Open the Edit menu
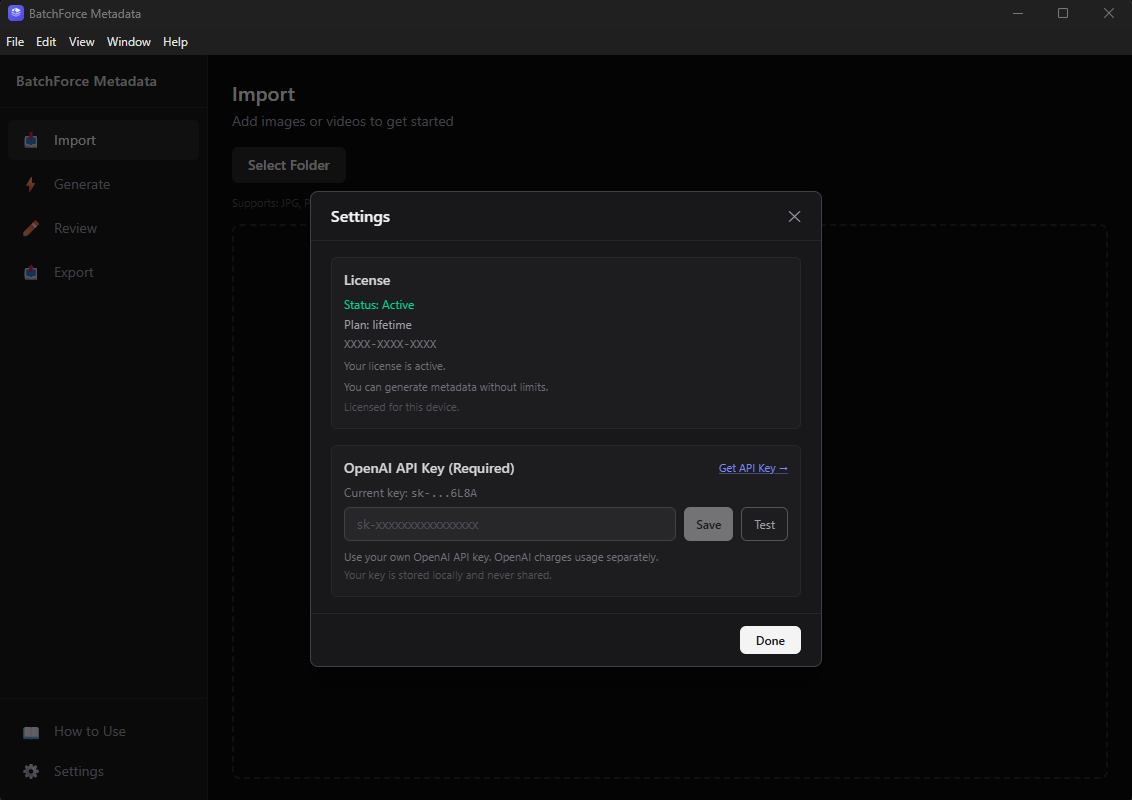Image resolution: width=1132 pixels, height=800 pixels. 45,42
